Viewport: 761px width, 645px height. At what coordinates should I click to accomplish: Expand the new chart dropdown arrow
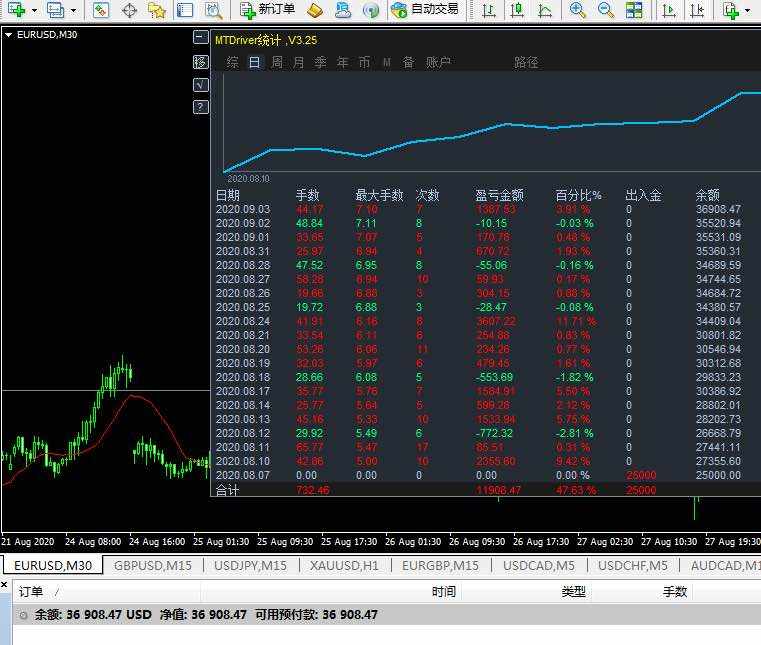pyautogui.click(x=34, y=10)
